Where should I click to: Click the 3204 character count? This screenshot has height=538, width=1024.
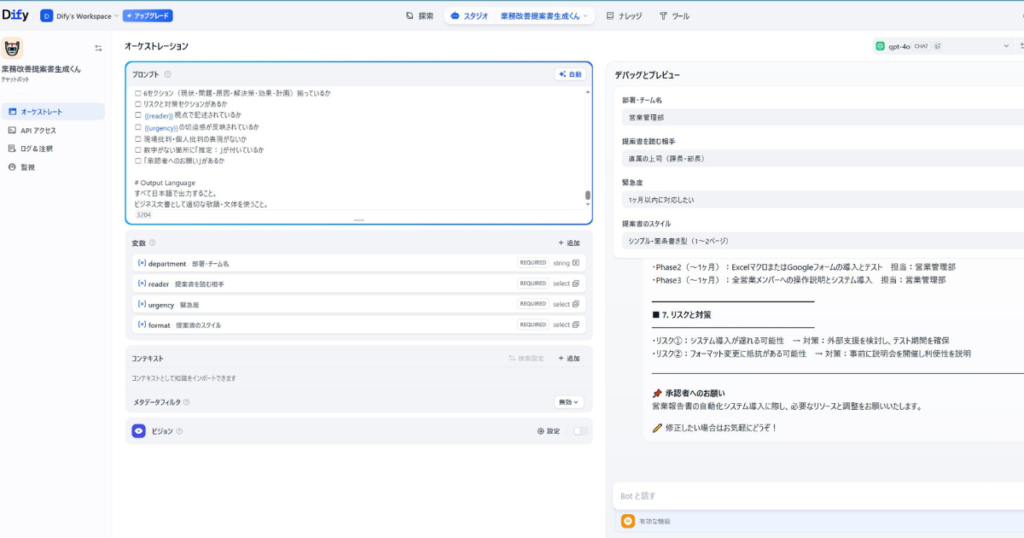coord(143,215)
